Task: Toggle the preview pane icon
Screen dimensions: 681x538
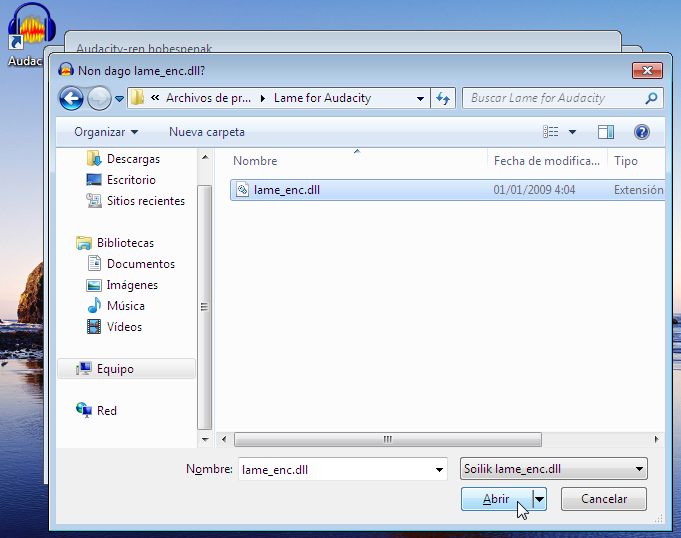Action: pyautogui.click(x=606, y=132)
